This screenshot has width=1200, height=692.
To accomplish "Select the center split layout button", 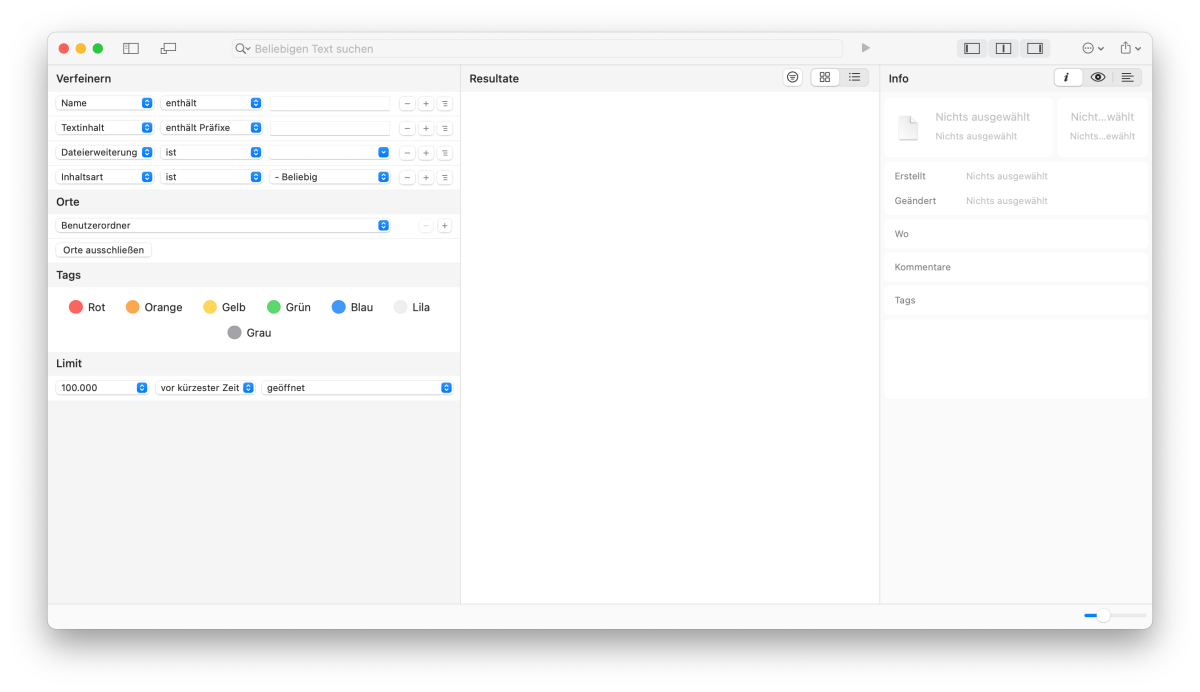I will [x=1003, y=48].
